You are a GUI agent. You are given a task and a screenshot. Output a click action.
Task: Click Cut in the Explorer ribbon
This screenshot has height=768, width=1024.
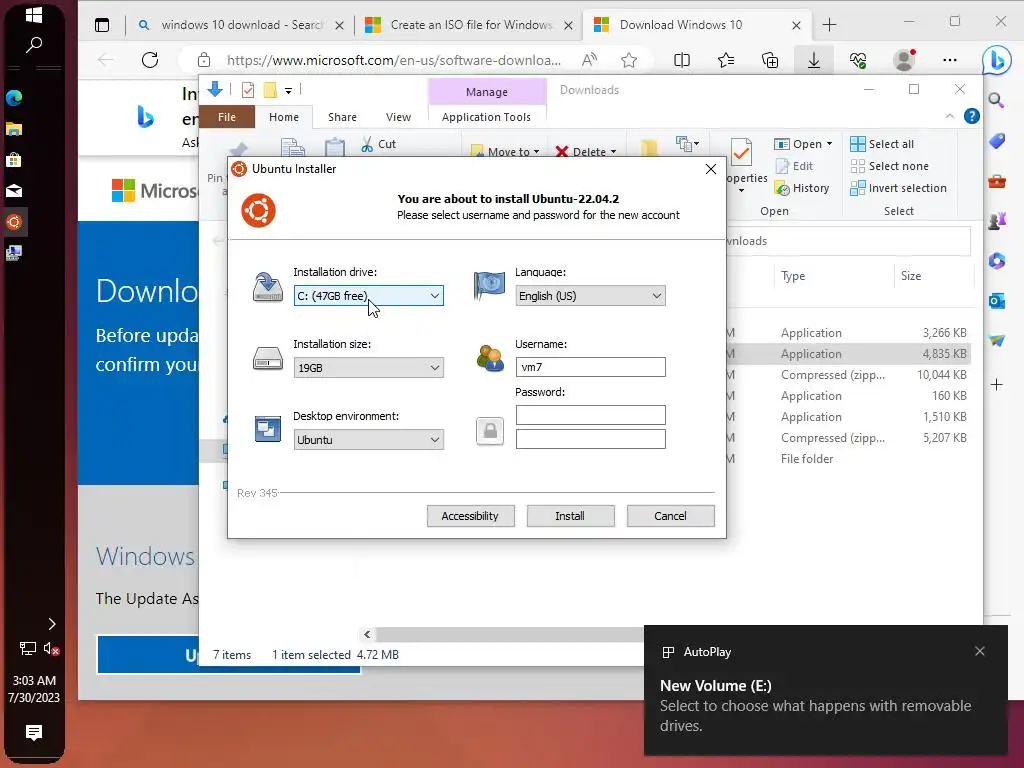[x=379, y=144]
